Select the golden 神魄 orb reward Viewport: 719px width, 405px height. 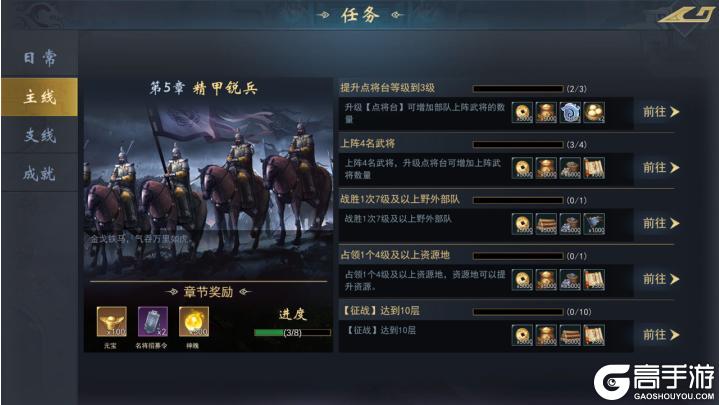(x=194, y=322)
